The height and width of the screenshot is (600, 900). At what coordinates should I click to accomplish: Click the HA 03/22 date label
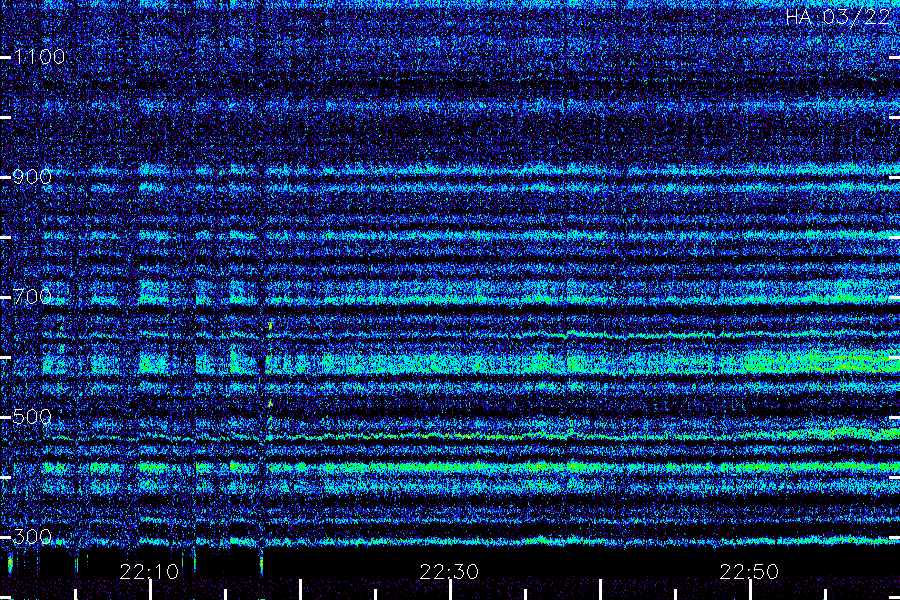(837, 17)
